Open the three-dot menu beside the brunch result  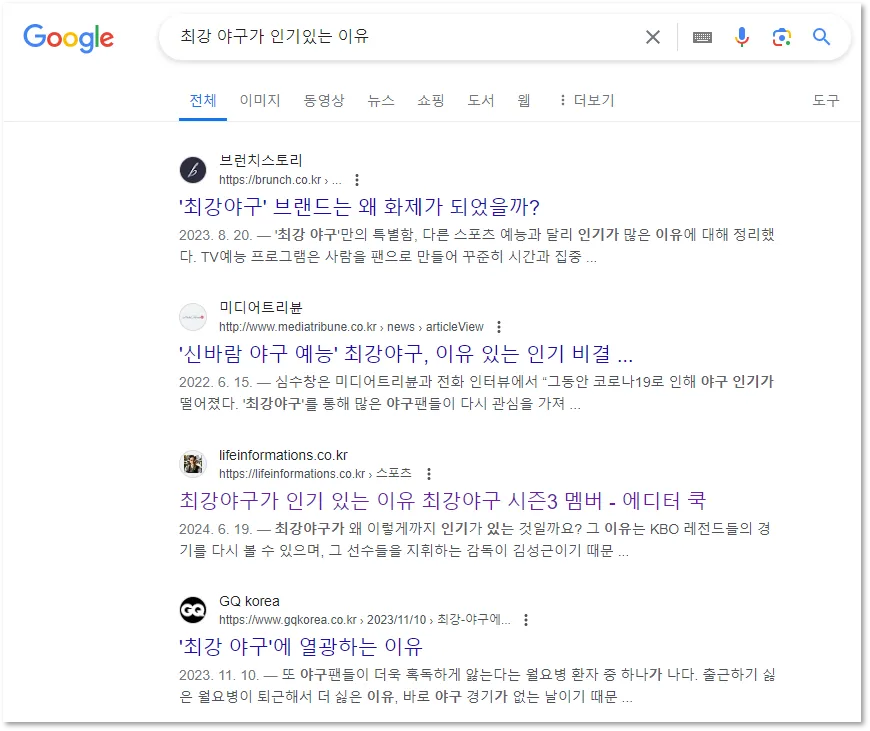point(356,180)
